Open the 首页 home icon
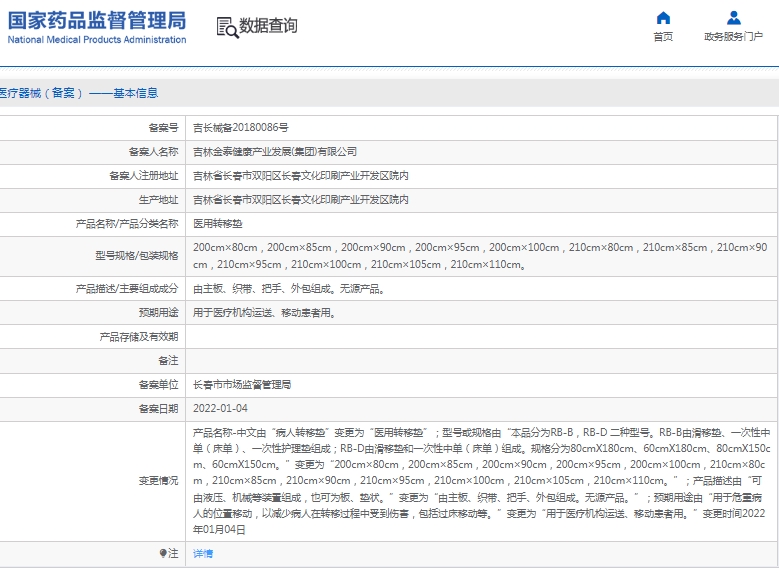Viewport: 779px width, 573px height. (x=663, y=18)
